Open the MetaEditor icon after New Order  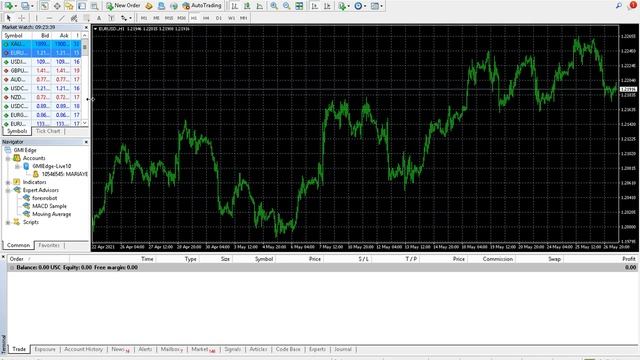point(149,6)
